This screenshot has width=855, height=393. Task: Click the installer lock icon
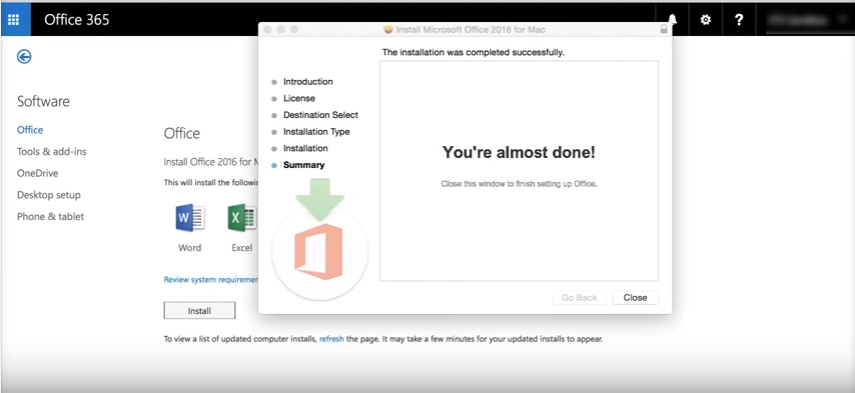point(664,29)
